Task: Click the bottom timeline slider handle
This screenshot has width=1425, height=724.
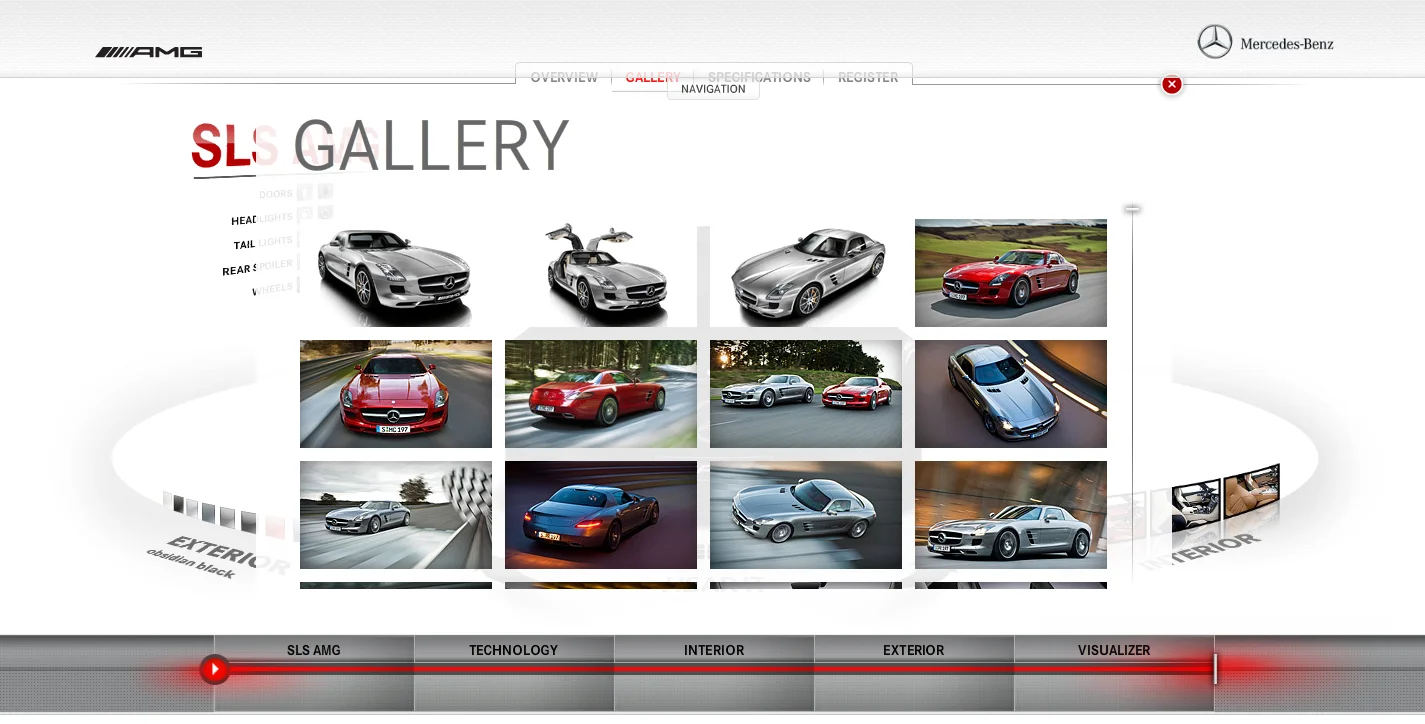Action: coord(1215,669)
